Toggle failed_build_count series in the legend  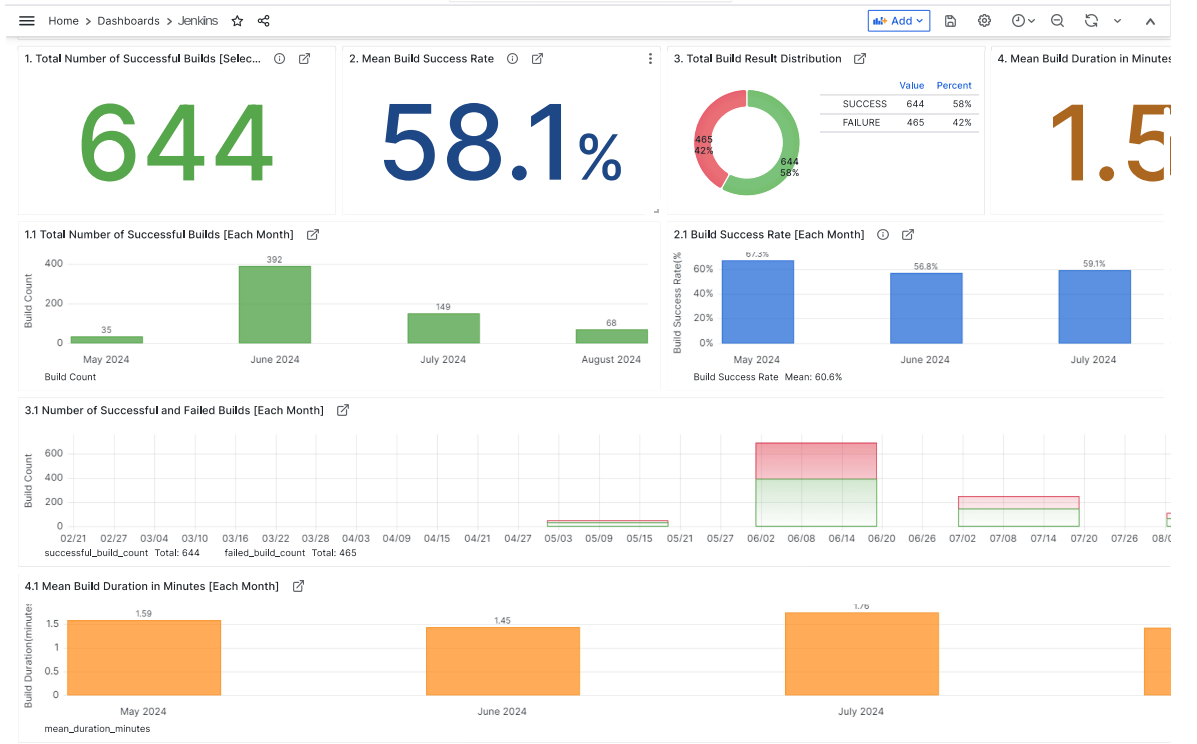coord(265,552)
